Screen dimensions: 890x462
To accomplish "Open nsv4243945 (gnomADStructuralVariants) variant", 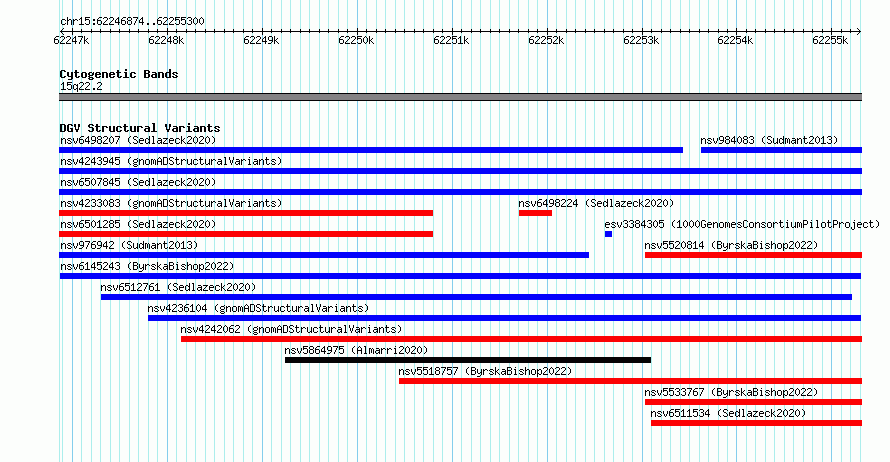I will click(171, 161).
